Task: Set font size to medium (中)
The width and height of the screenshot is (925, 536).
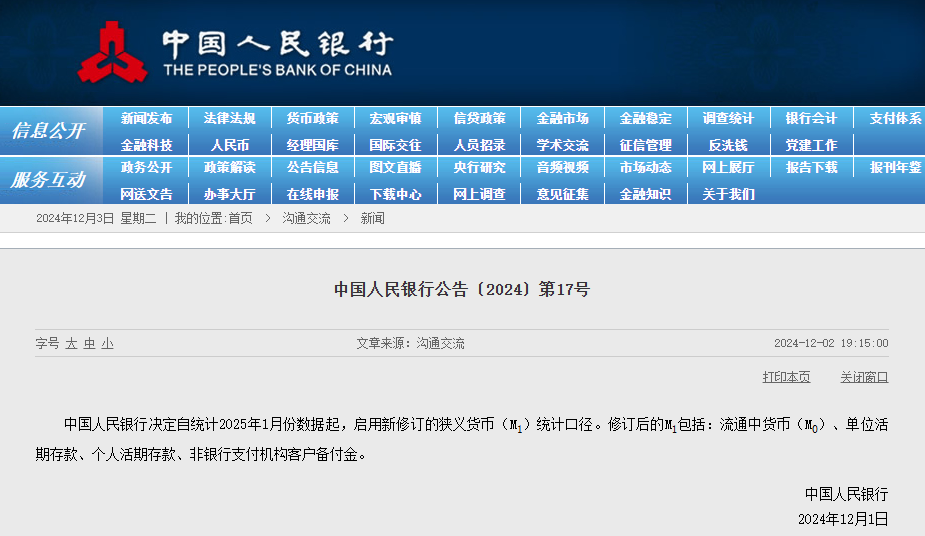Action: point(89,343)
